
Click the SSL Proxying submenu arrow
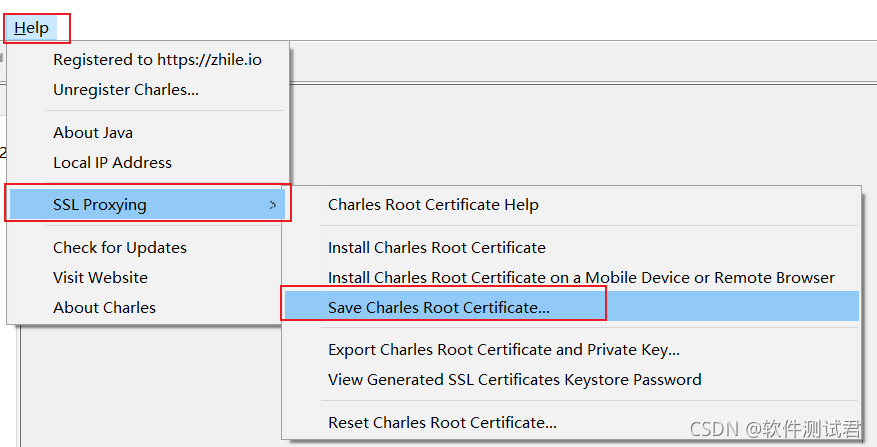273,205
